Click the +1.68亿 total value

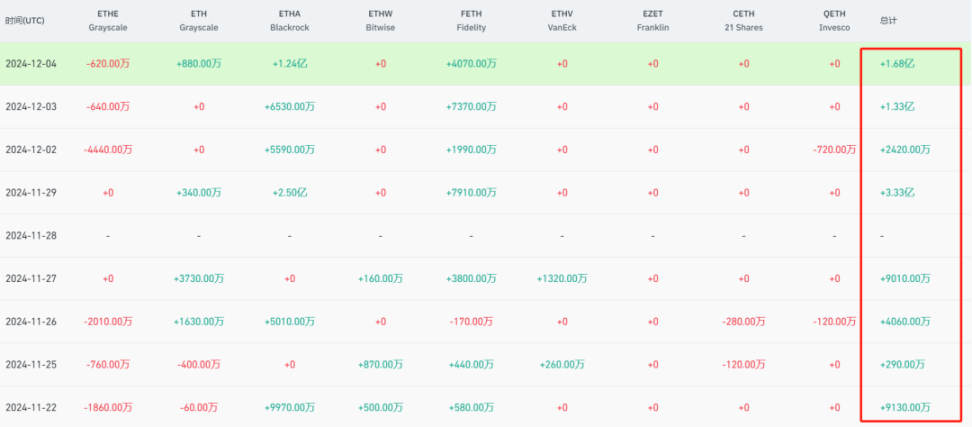pos(897,64)
